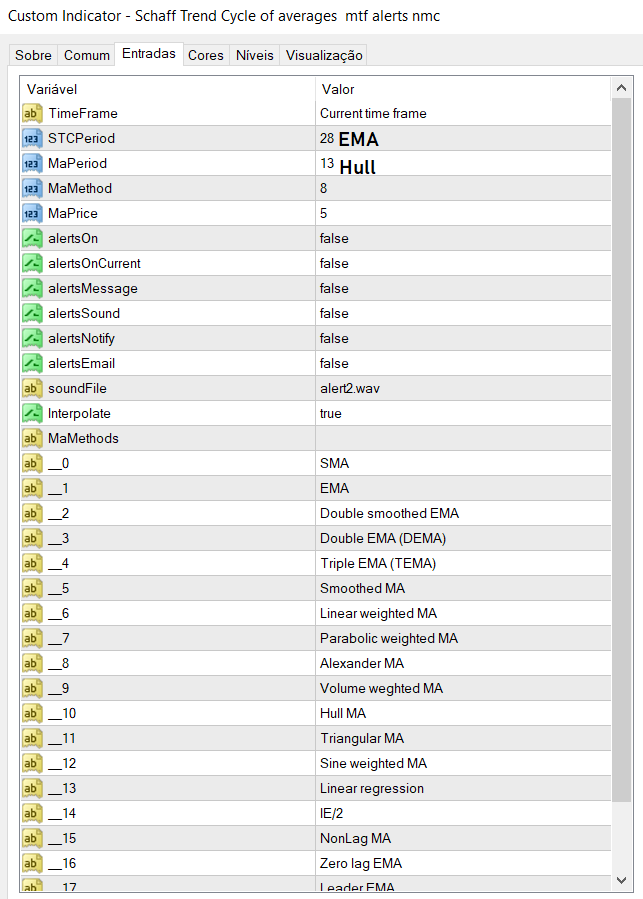Edit the MaPeriod value field
Image resolution: width=643 pixels, height=899 pixels.
460,164
